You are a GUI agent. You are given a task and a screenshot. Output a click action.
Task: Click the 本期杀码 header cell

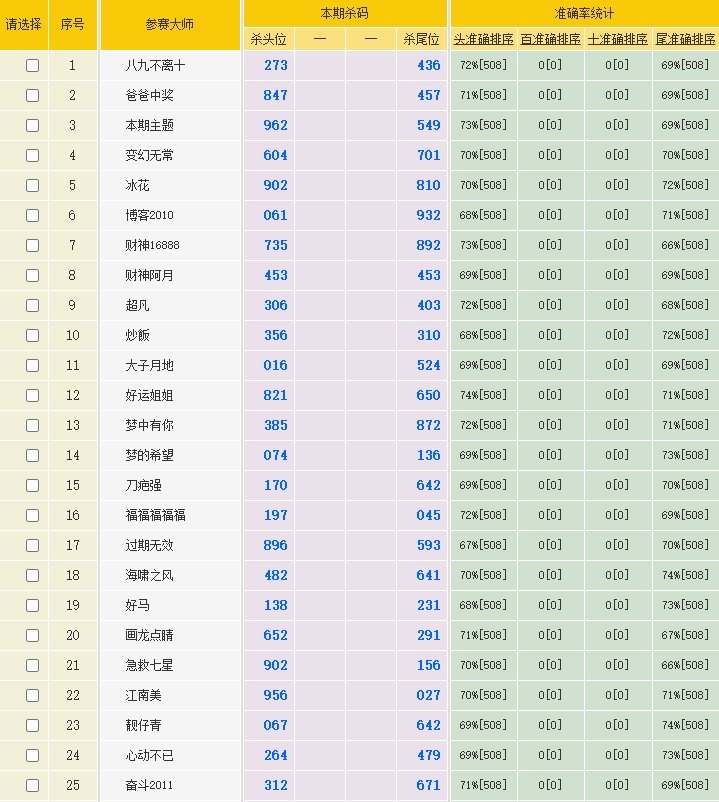[344, 13]
